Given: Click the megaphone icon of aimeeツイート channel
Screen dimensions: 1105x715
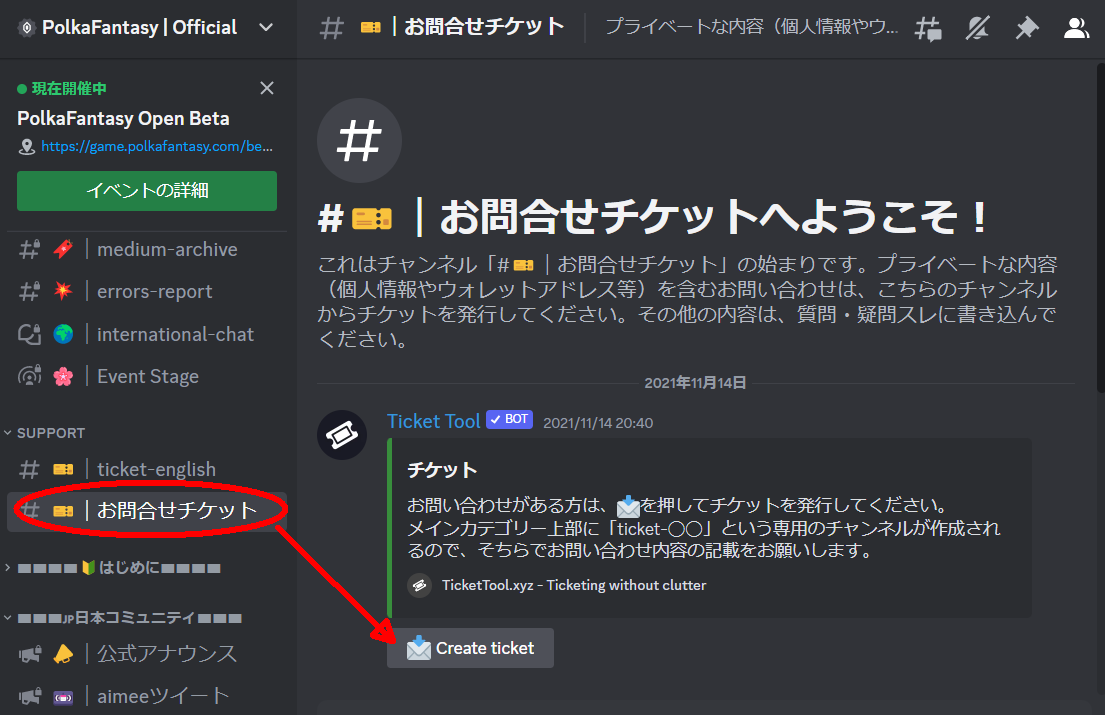Looking at the screenshot, I should click(30, 696).
